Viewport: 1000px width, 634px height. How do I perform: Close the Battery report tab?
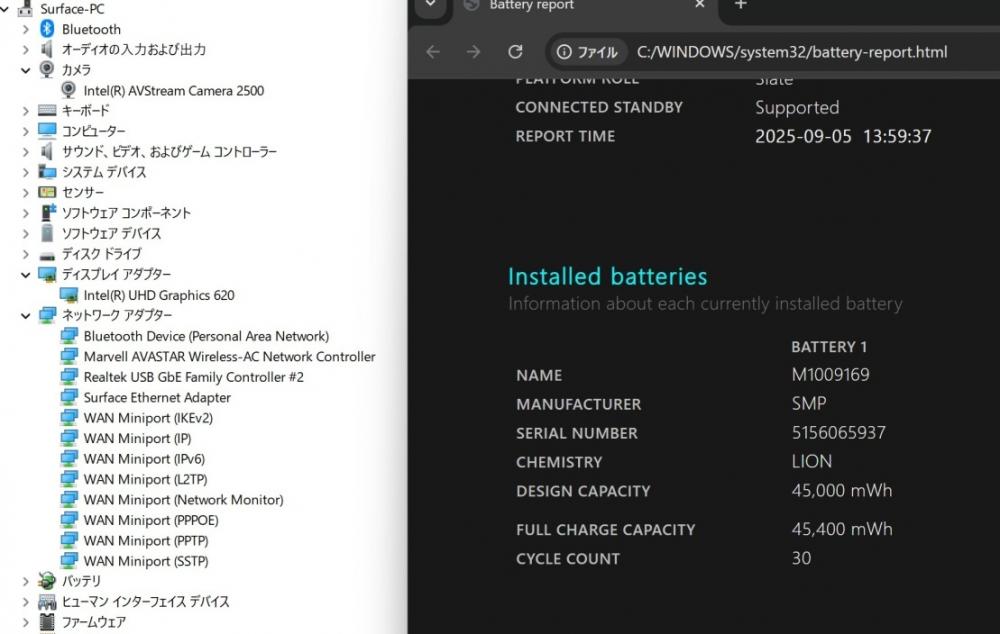700,5
